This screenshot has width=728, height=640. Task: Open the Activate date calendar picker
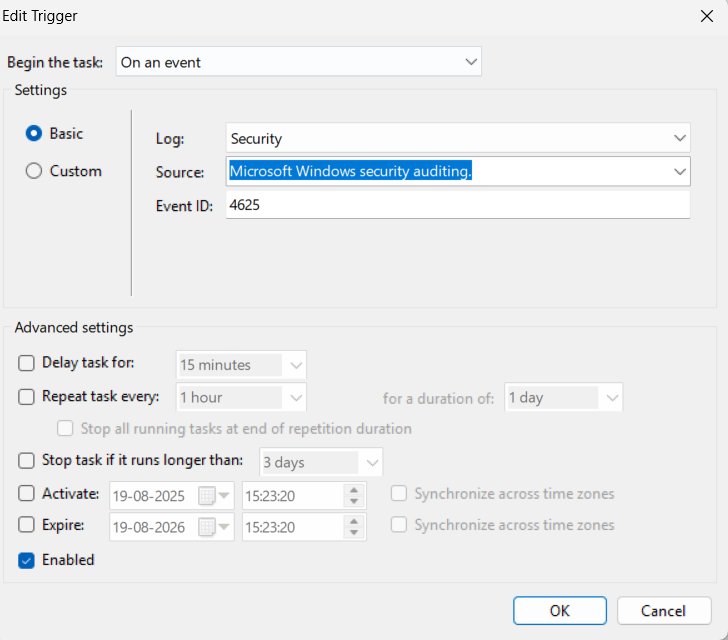click(207, 495)
